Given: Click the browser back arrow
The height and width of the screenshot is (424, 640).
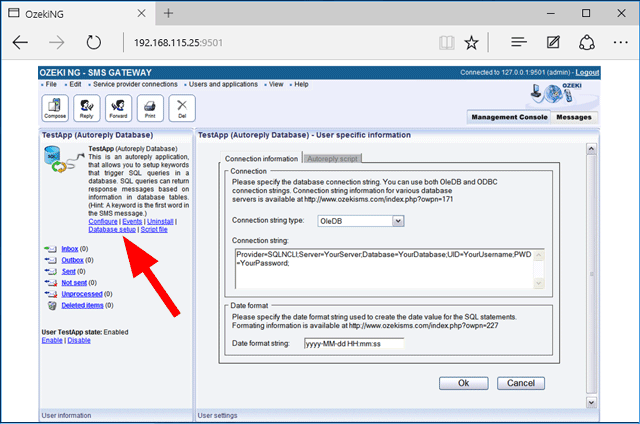Looking at the screenshot, I should [20, 42].
